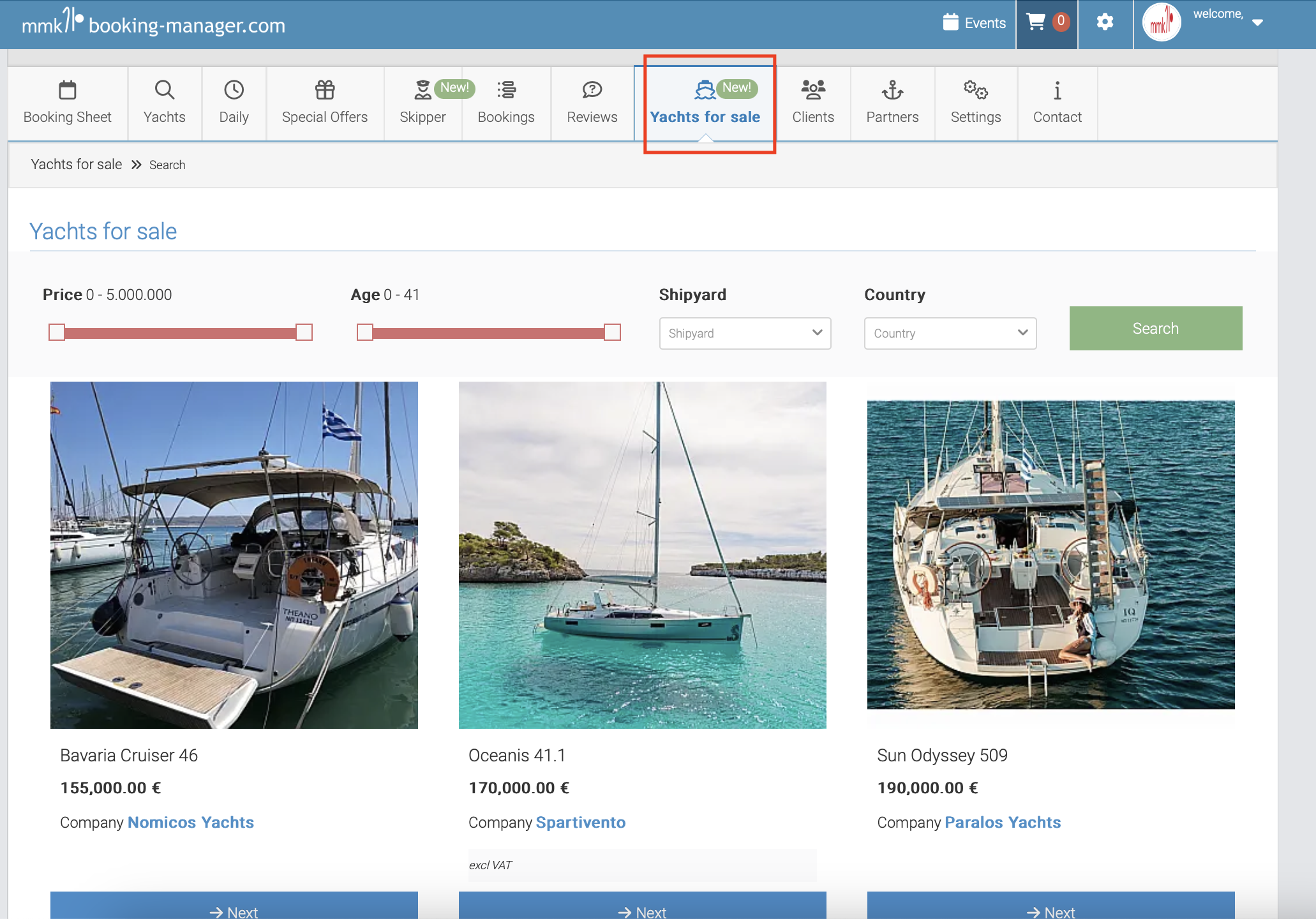Open the Spartivento company link
The image size is (1316, 919).
coord(581,822)
